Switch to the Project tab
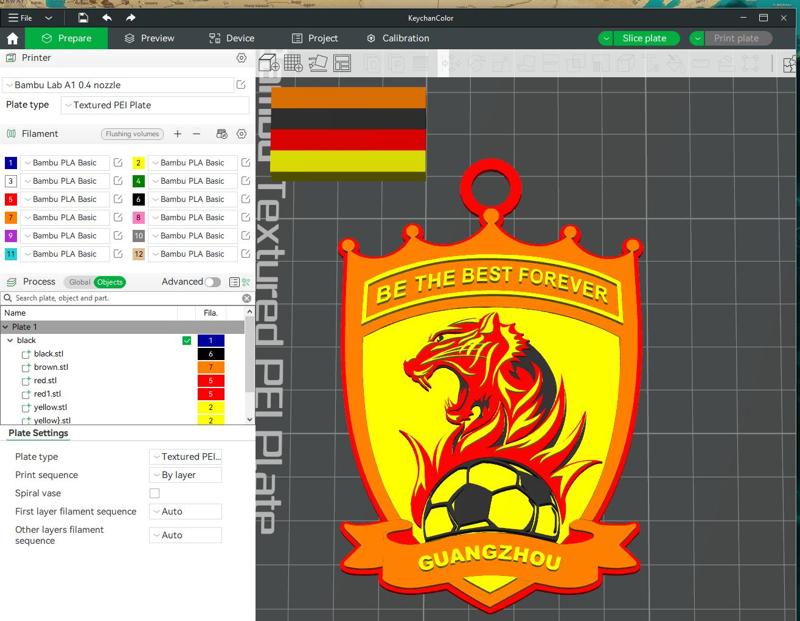The height and width of the screenshot is (621, 800). point(315,38)
